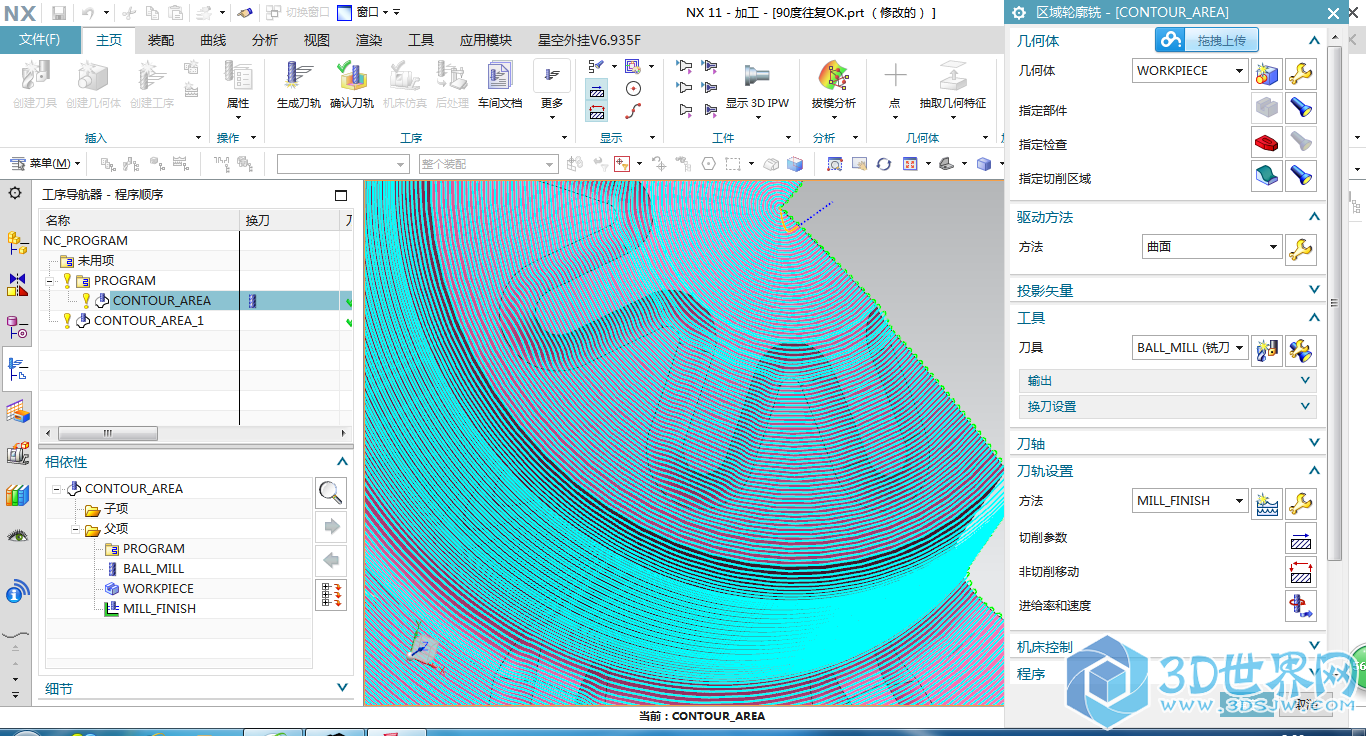The height and width of the screenshot is (736, 1366).
Task: Open the blue info icon in the resource bar
Action: tap(15, 594)
